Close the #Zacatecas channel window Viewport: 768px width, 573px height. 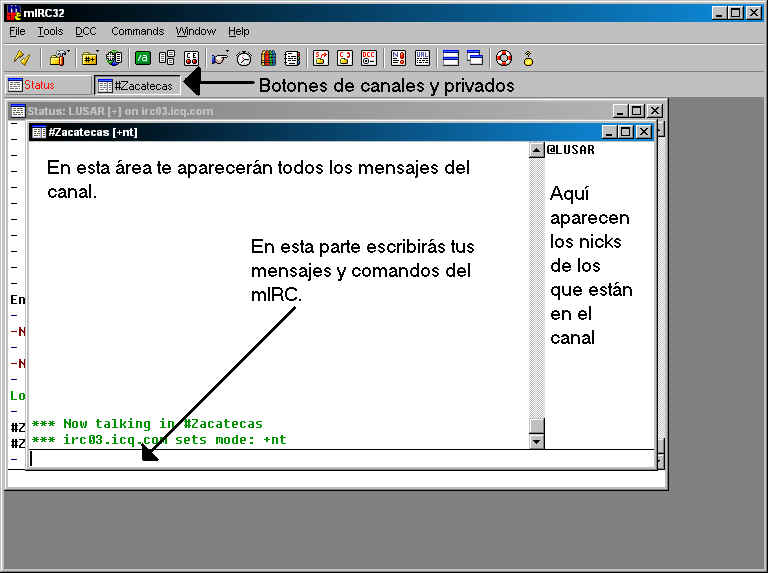coord(644,132)
